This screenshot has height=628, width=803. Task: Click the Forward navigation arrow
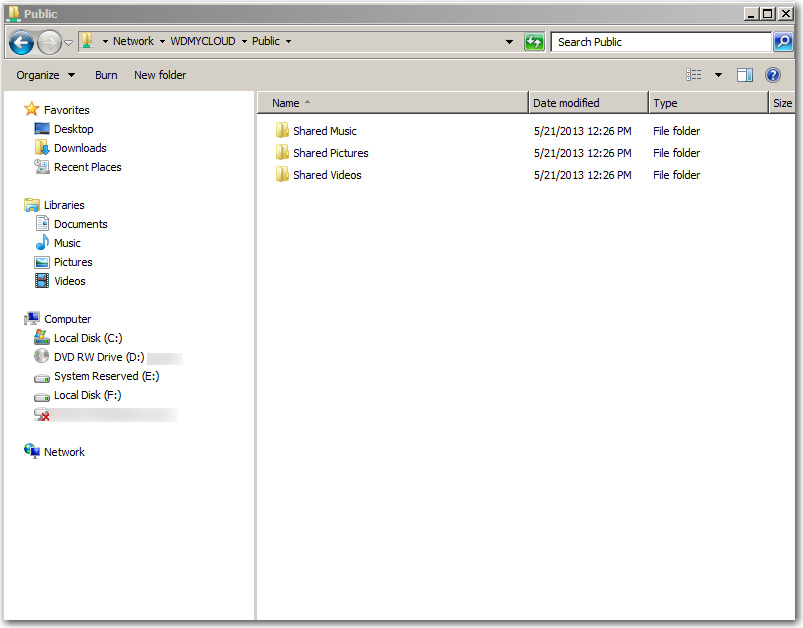(50, 42)
